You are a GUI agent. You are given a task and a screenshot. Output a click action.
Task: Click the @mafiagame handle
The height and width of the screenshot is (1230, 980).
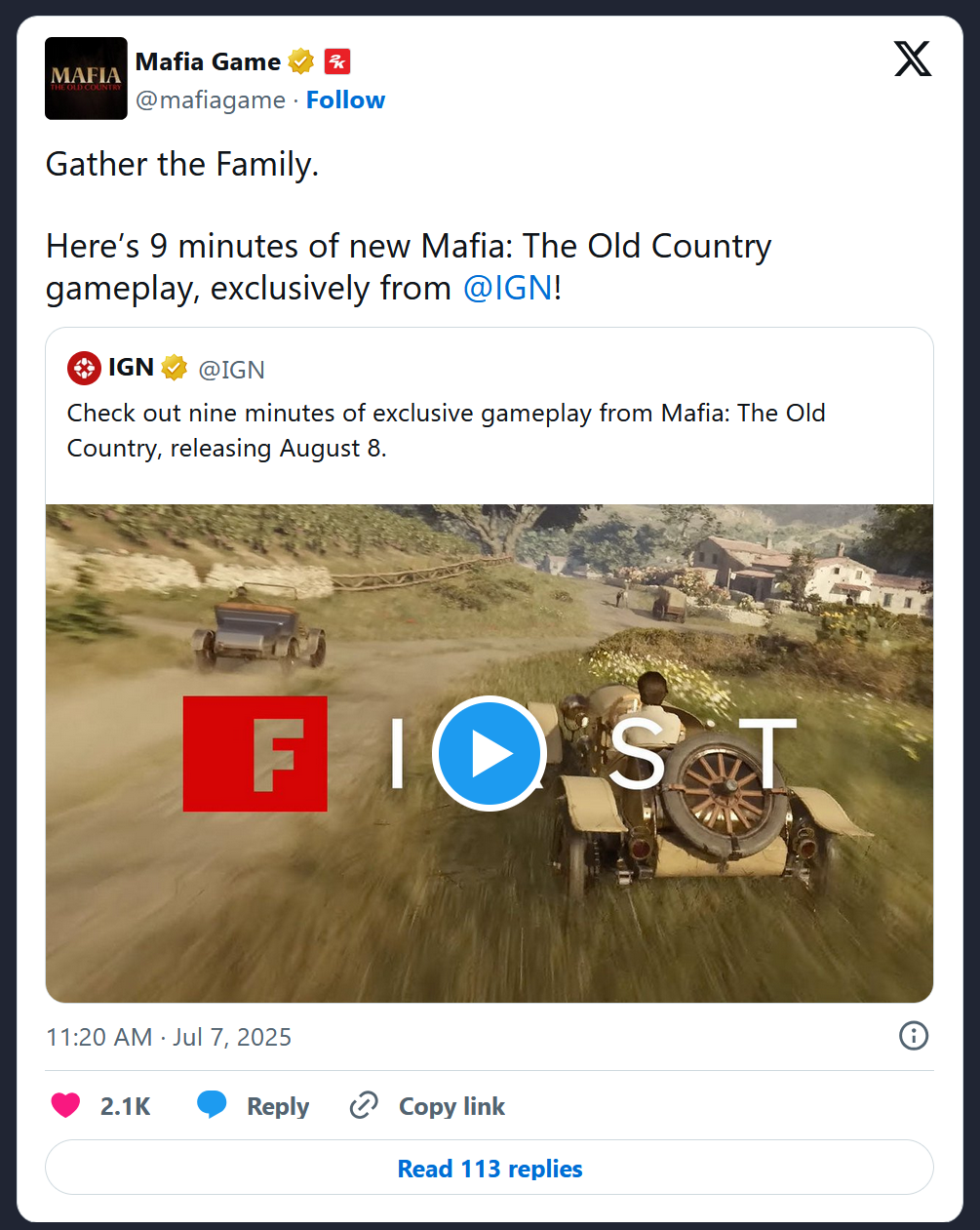tap(211, 100)
